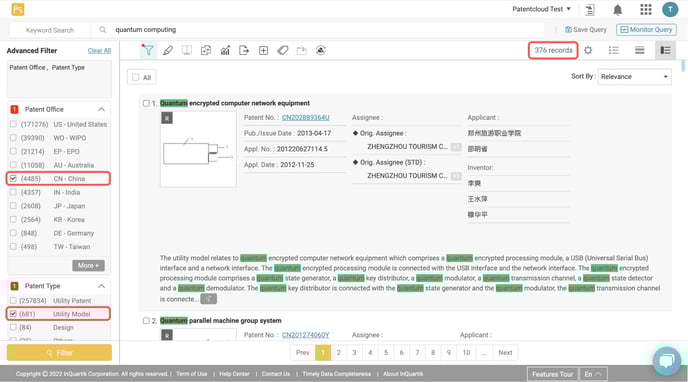Click the 376 records count
This screenshot has width=688, height=382.
pyautogui.click(x=553, y=50)
